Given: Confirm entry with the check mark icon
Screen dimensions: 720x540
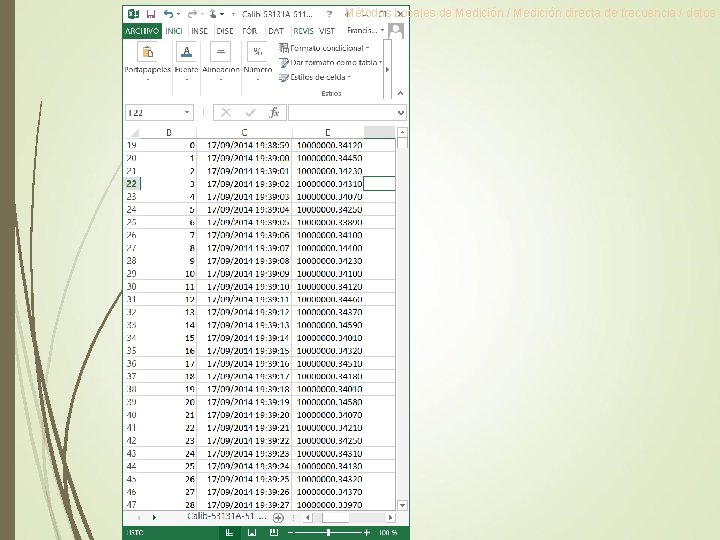Looking at the screenshot, I should 250,112.
